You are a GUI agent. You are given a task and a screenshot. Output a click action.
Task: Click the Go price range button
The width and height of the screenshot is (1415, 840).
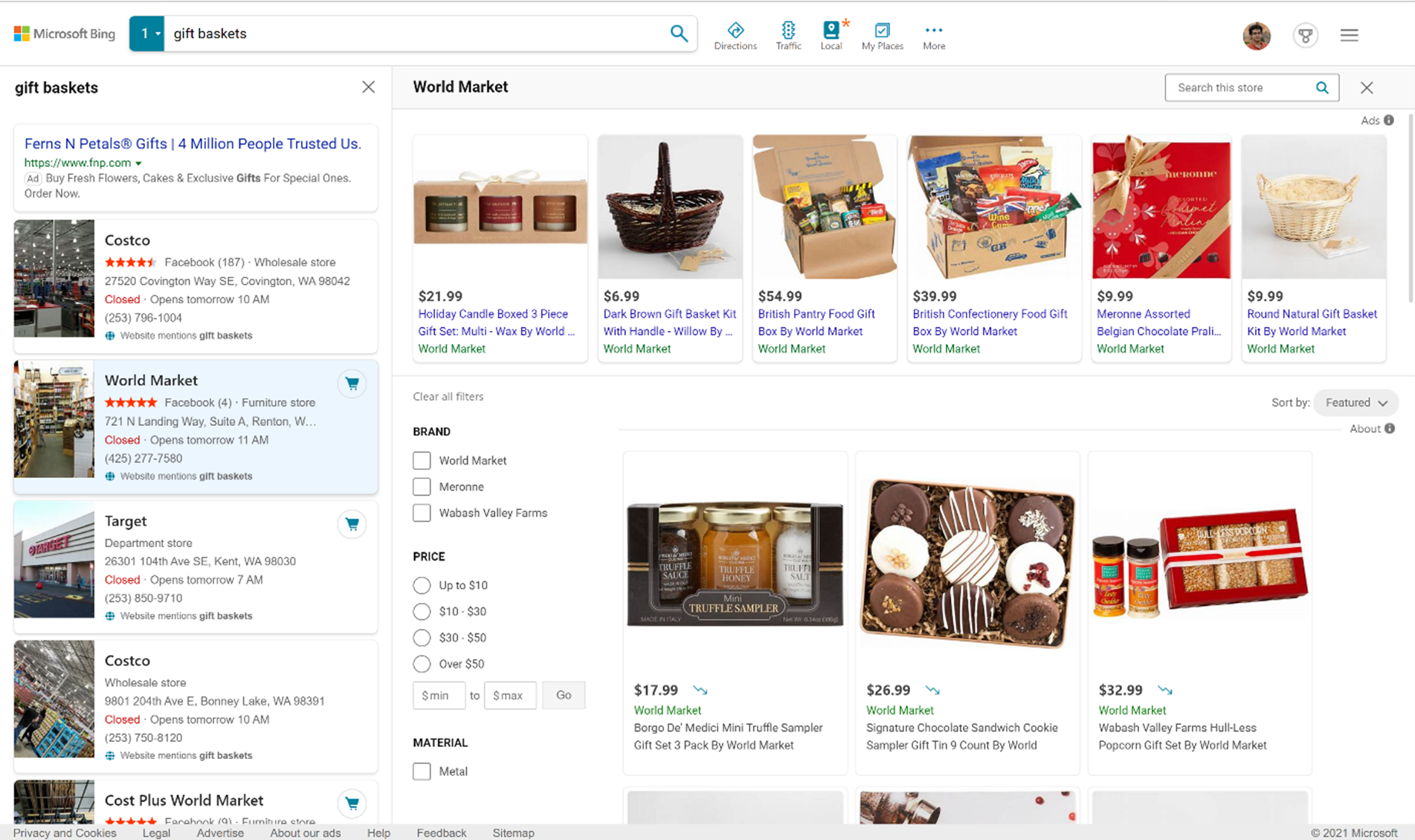564,696
